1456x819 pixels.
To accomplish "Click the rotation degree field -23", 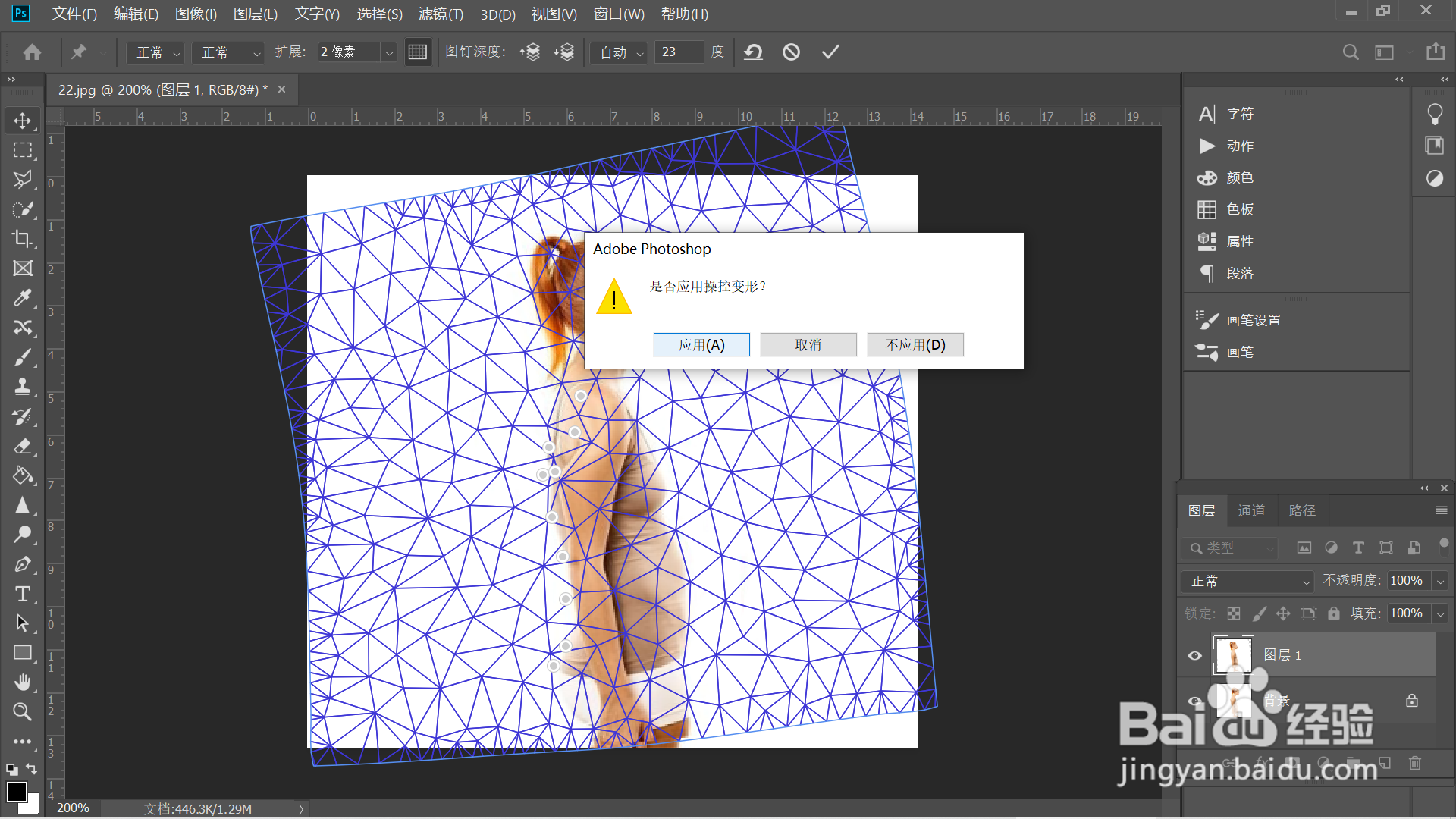I will [x=679, y=52].
